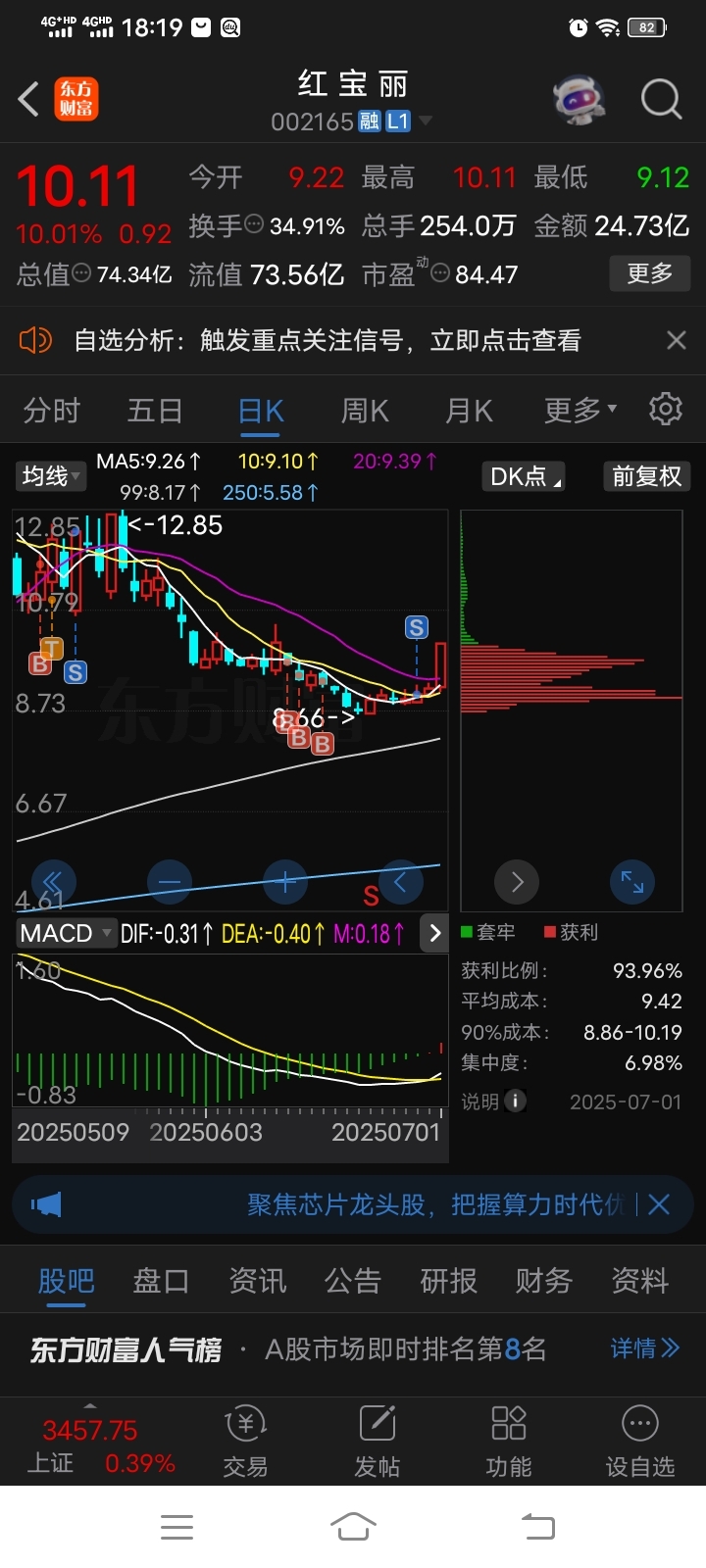Expand the 更多 chart period dropdown
Screen dimensions: 706x1568
pyautogui.click(x=580, y=410)
